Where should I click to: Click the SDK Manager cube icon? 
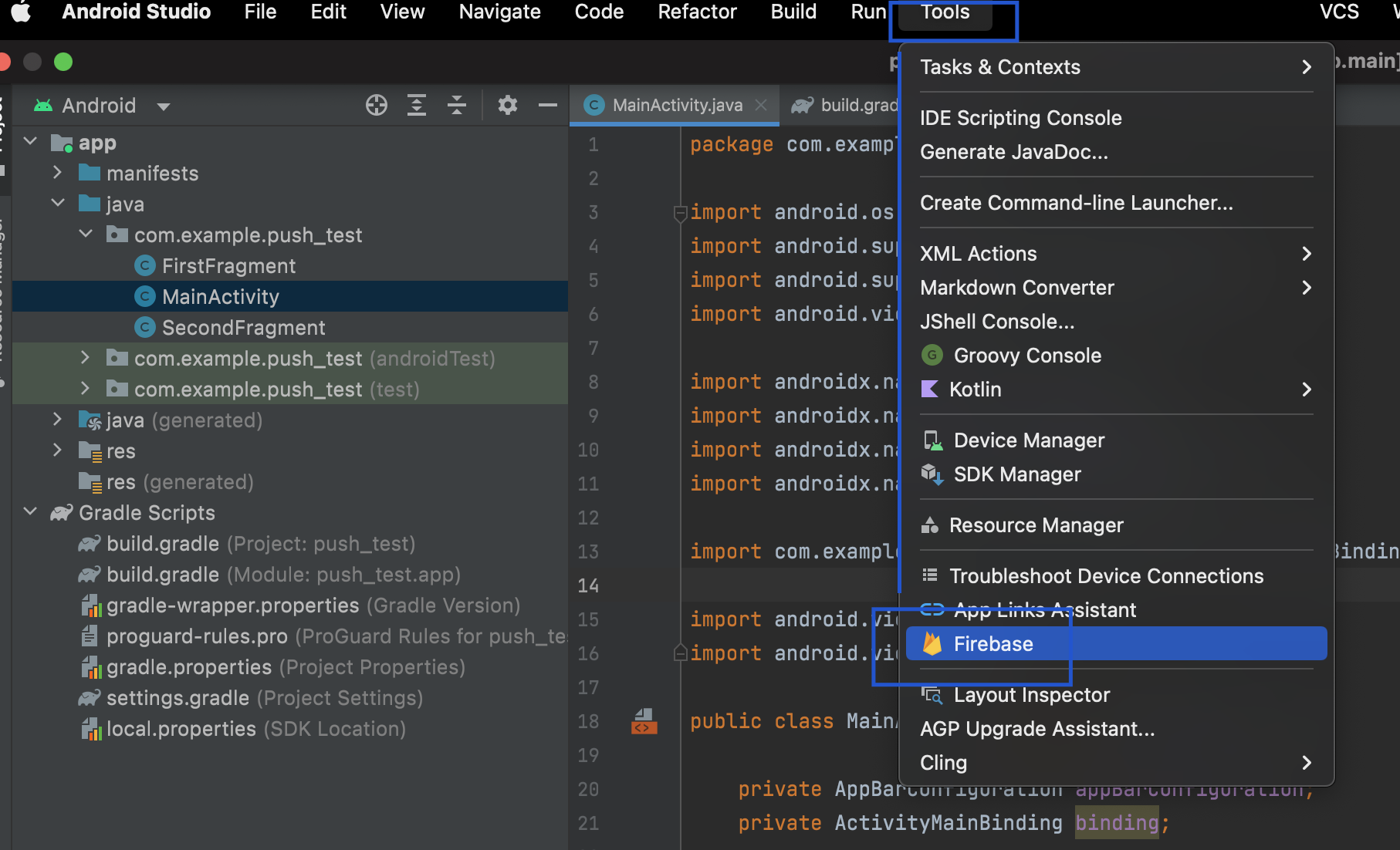coord(932,474)
